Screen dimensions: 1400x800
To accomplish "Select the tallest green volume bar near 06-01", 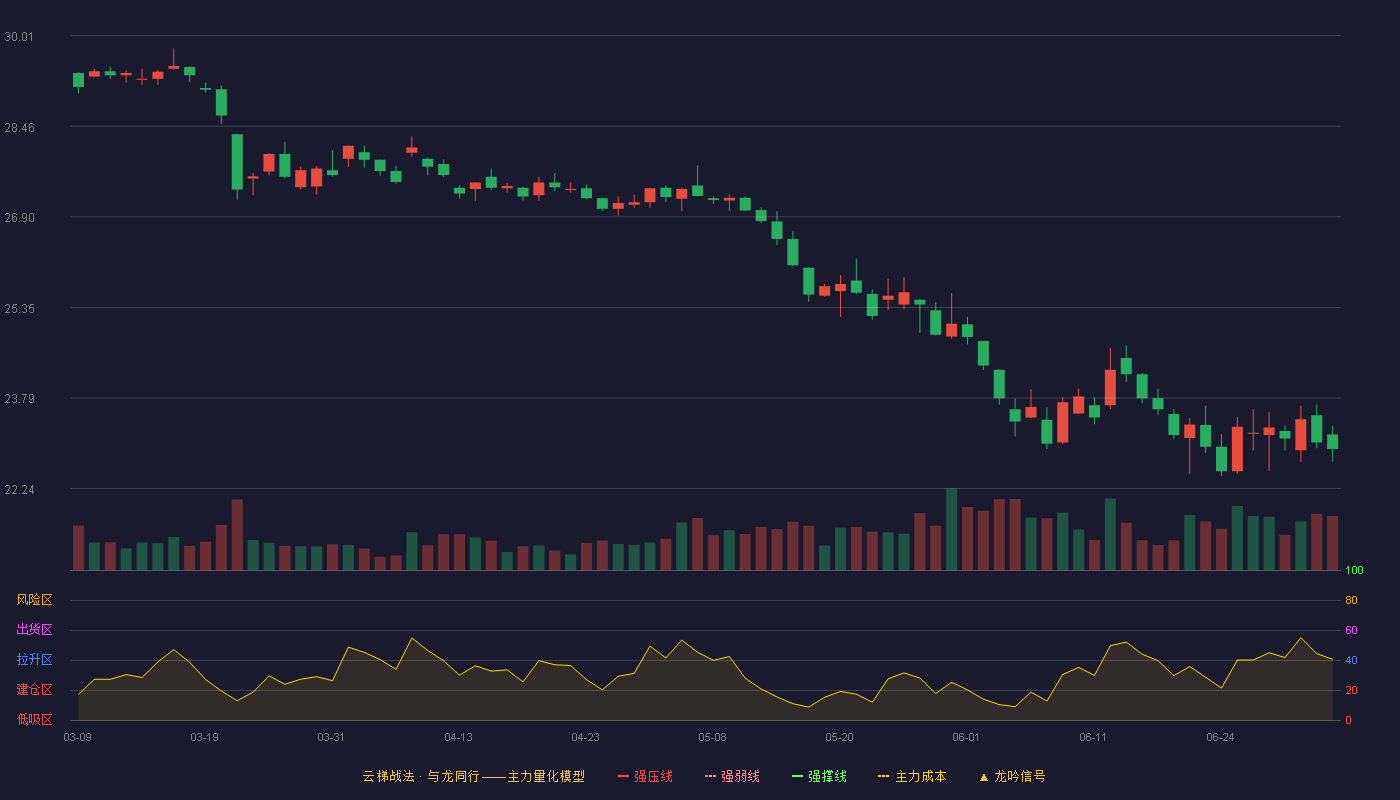I will pyautogui.click(x=951, y=529).
